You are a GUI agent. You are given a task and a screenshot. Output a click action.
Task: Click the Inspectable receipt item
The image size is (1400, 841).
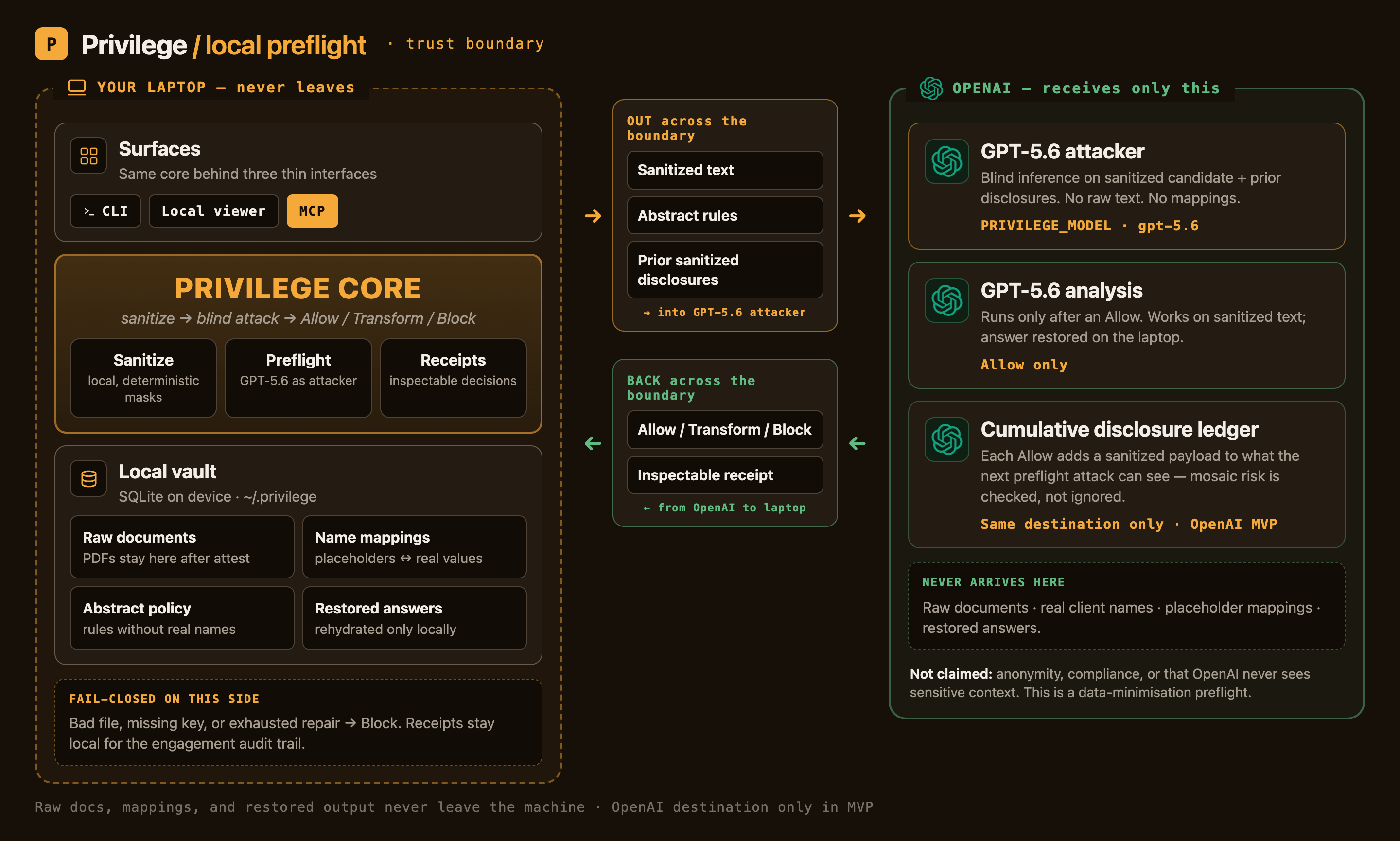click(725, 475)
